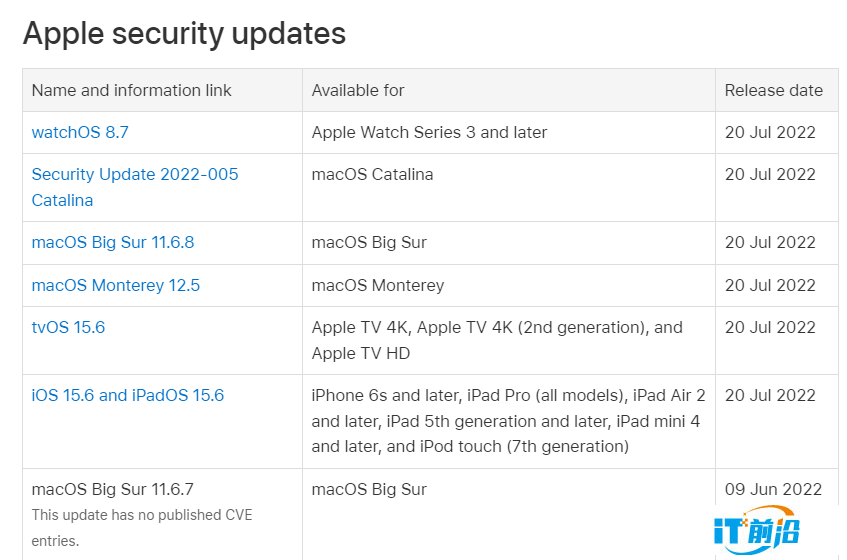The image size is (847, 560).
Task: Click the Available for column header
Action: [x=358, y=90]
